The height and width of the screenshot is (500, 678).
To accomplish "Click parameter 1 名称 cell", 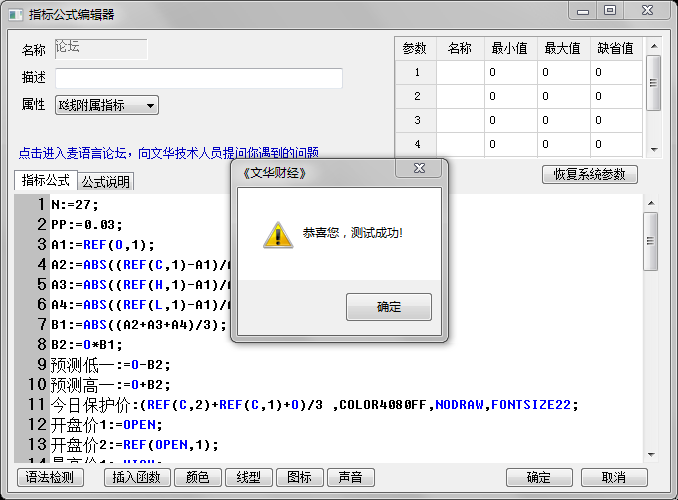I will [x=460, y=72].
